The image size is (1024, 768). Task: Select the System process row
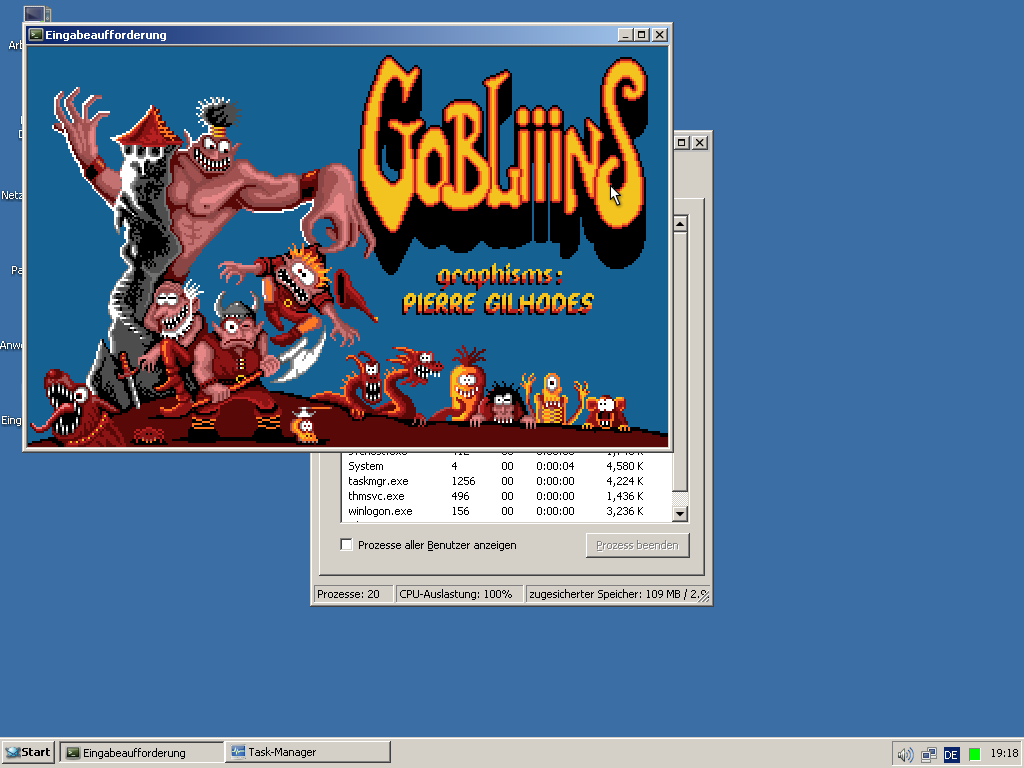(x=506, y=466)
